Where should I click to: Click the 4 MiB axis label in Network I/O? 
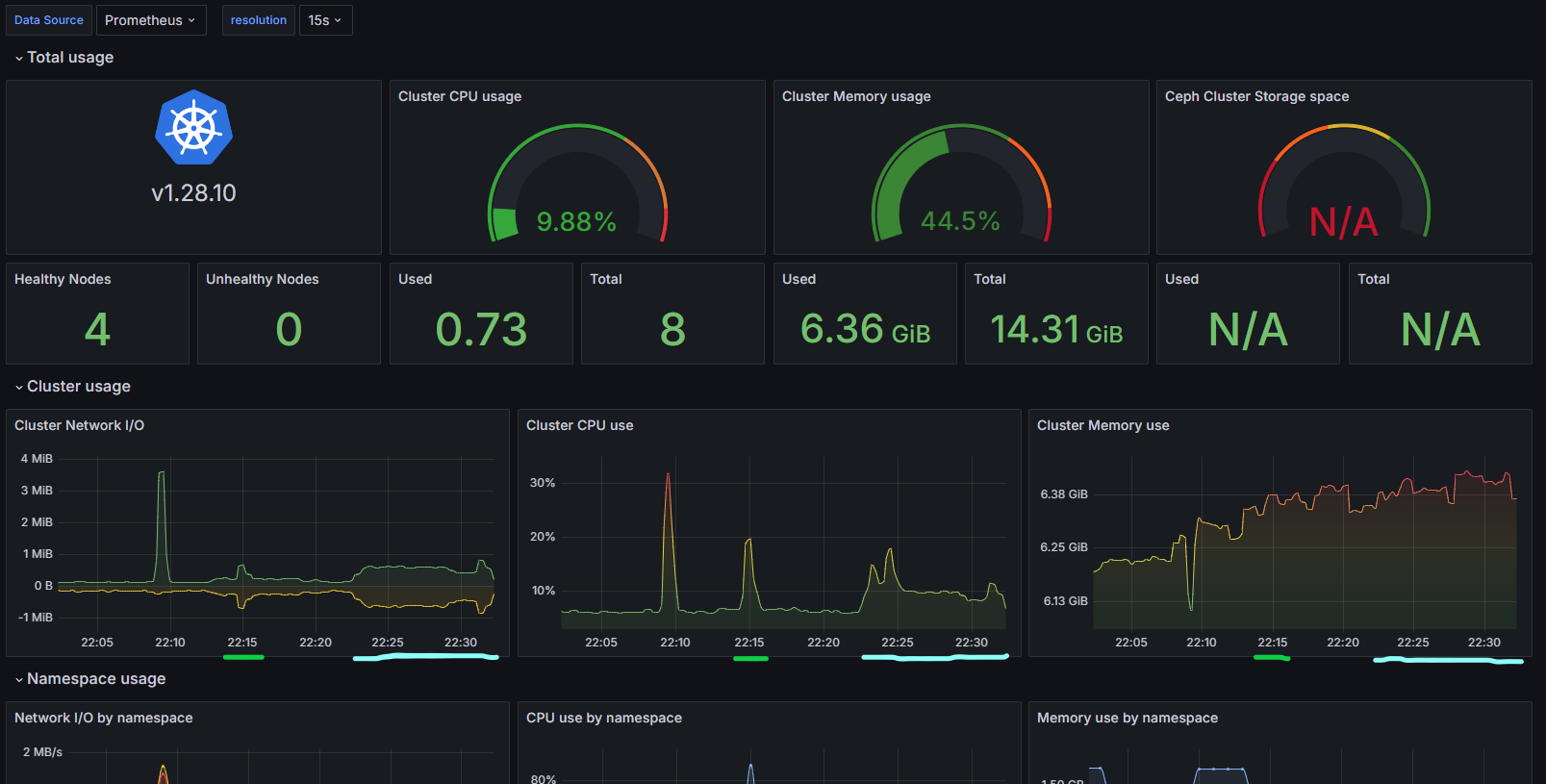tap(37, 459)
